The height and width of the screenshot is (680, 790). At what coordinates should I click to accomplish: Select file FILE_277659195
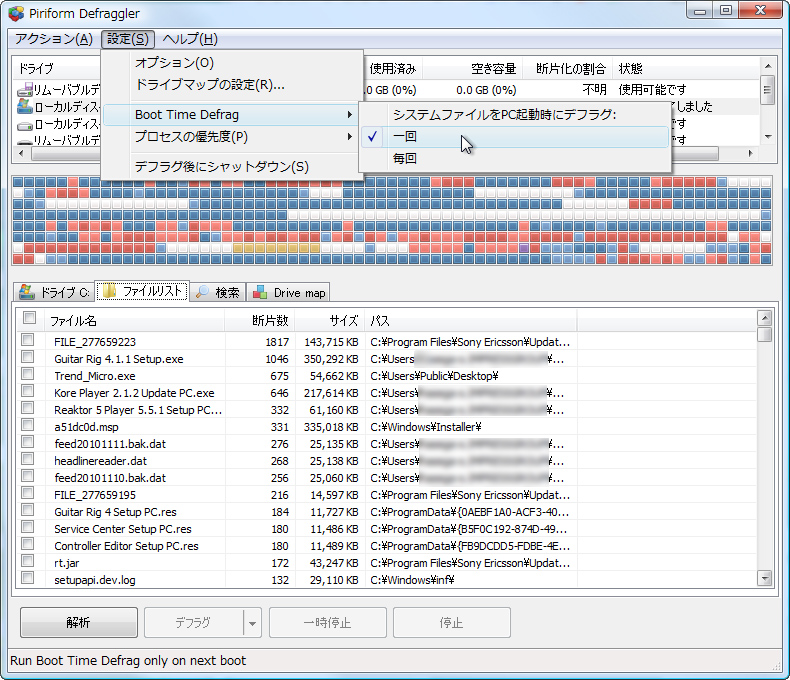pyautogui.click(x=95, y=495)
